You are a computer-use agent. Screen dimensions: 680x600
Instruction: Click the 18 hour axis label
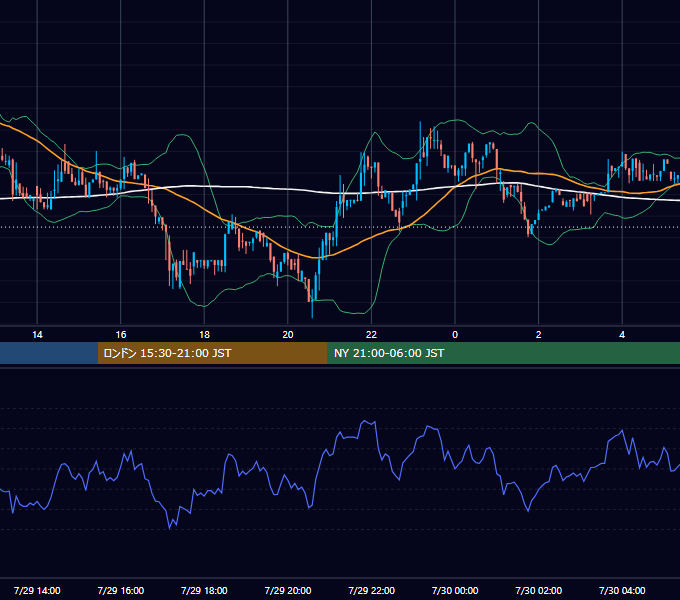click(204, 335)
